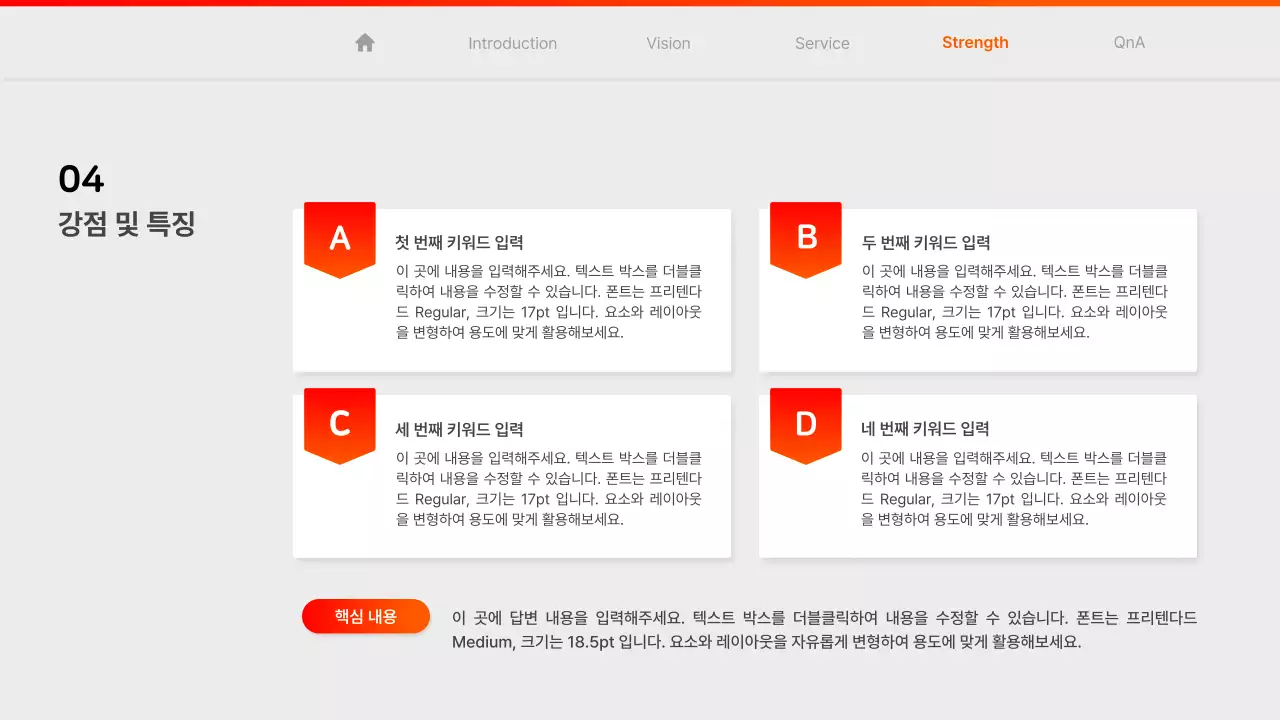Go to the Service section

[822, 43]
